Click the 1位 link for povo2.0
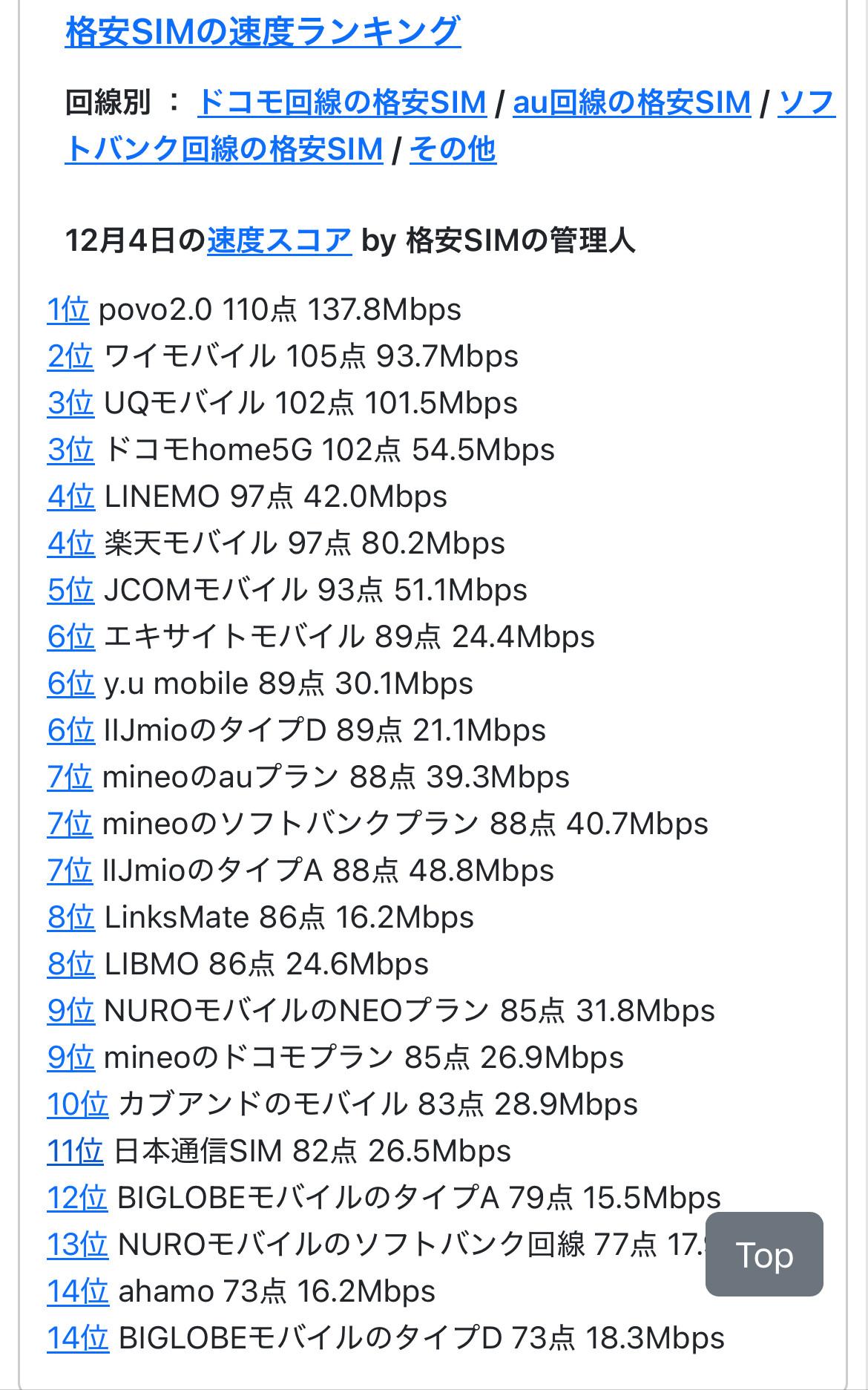The image size is (868, 1390). pos(68,309)
